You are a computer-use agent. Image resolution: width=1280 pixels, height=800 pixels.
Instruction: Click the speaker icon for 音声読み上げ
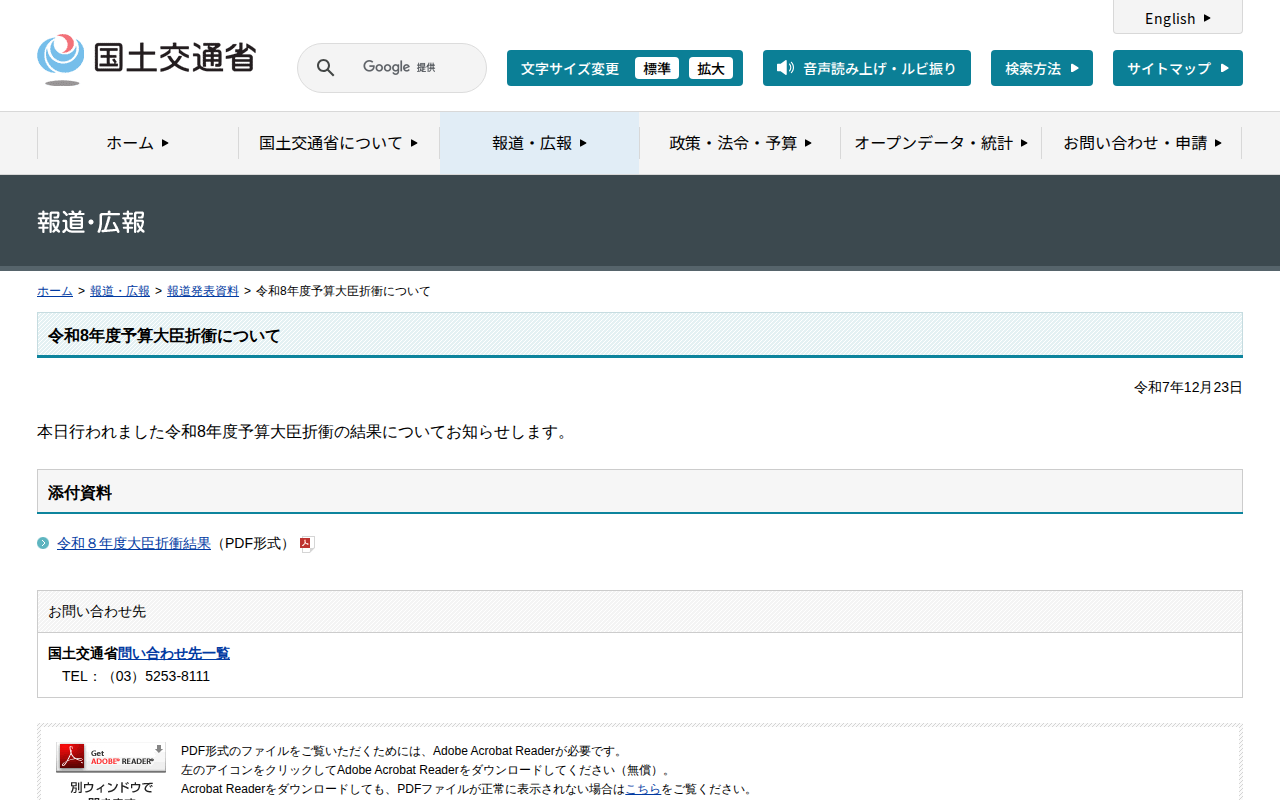pyautogui.click(x=785, y=68)
